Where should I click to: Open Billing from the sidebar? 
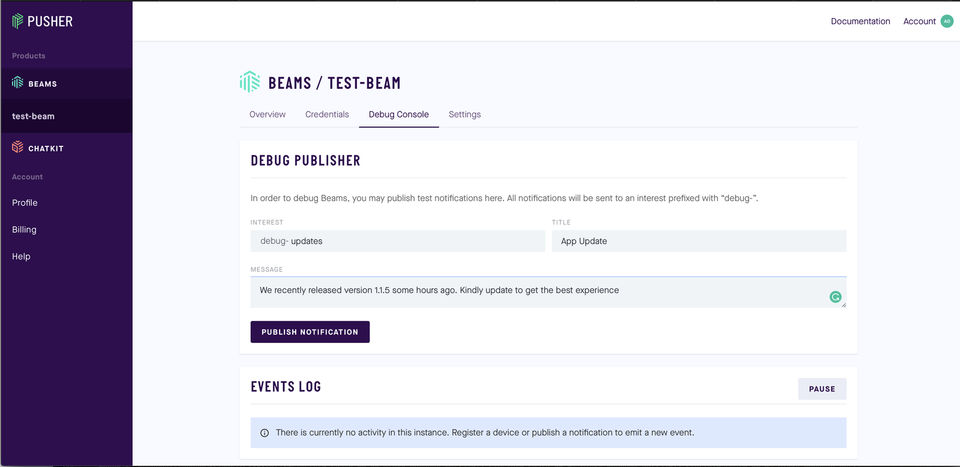24,230
